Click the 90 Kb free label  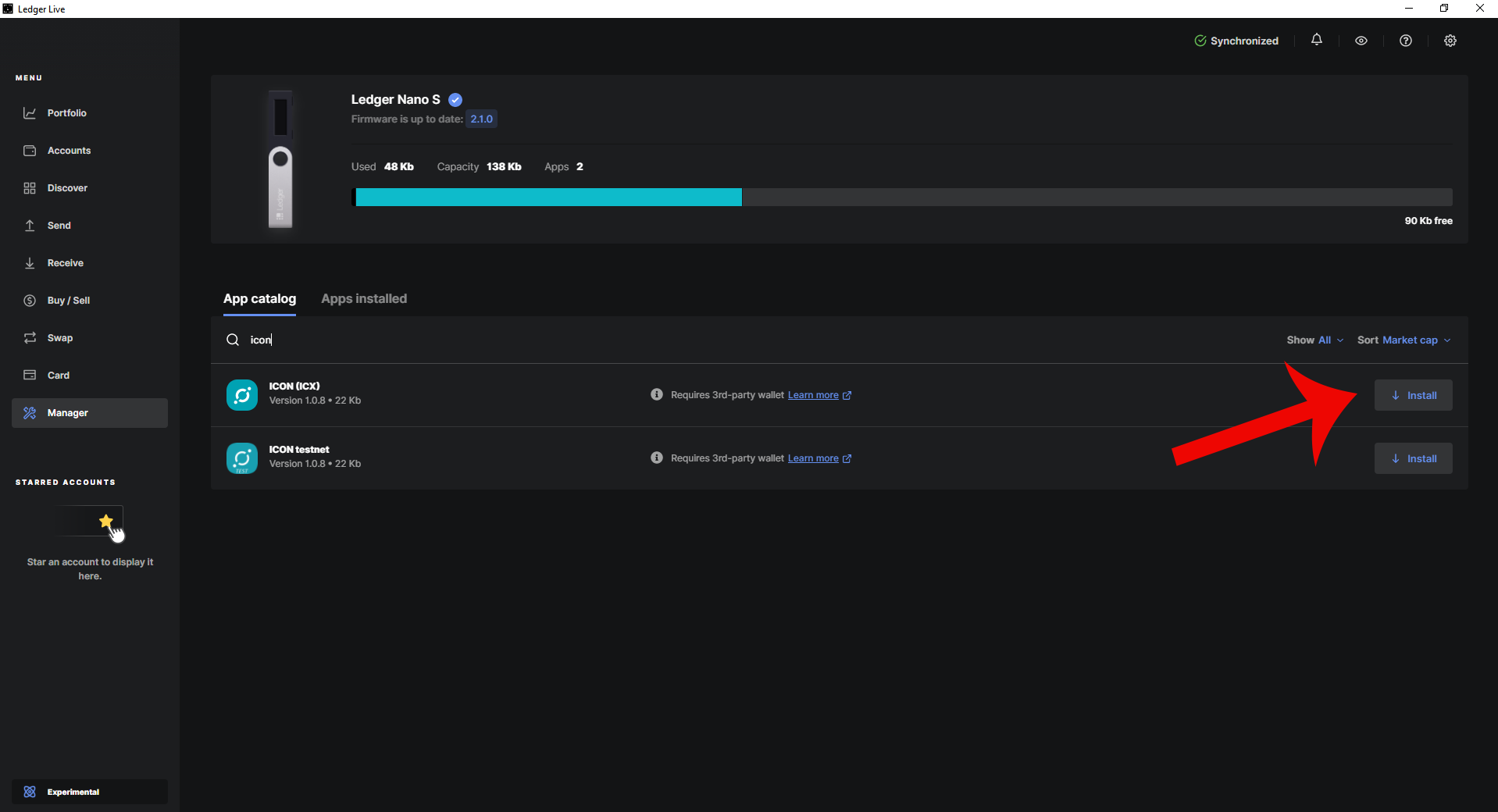tap(1428, 221)
